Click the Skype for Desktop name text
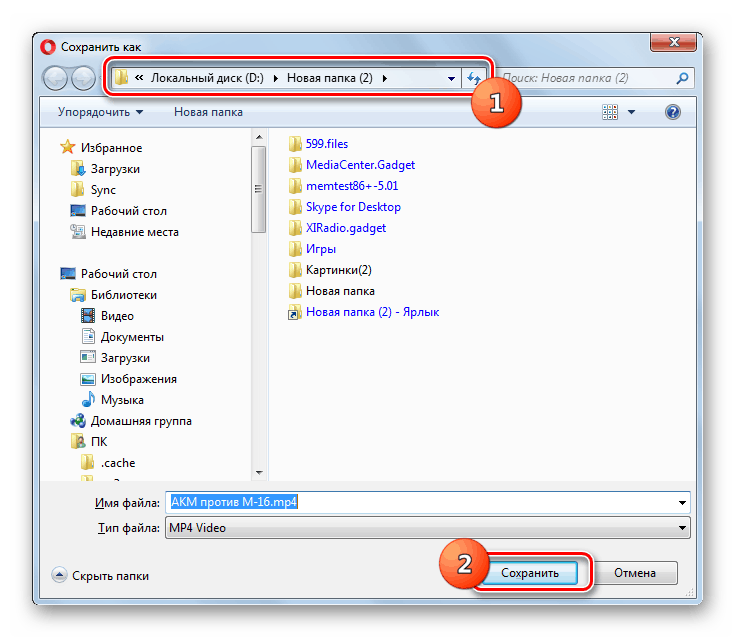Screen dimensions: 736x638 pyautogui.click(x=353, y=207)
